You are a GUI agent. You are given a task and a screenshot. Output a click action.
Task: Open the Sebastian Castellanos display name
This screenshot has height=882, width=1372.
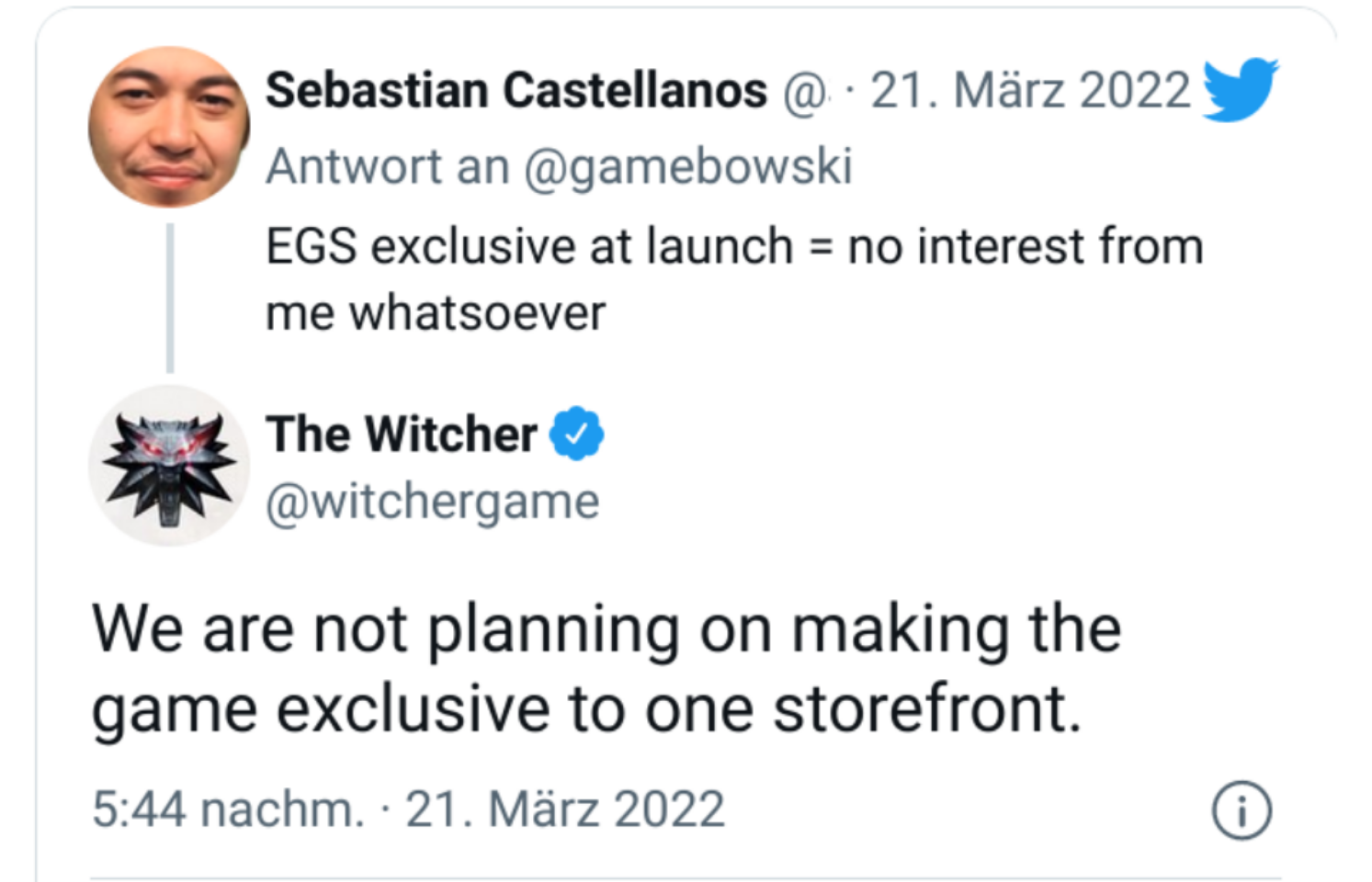point(516,90)
